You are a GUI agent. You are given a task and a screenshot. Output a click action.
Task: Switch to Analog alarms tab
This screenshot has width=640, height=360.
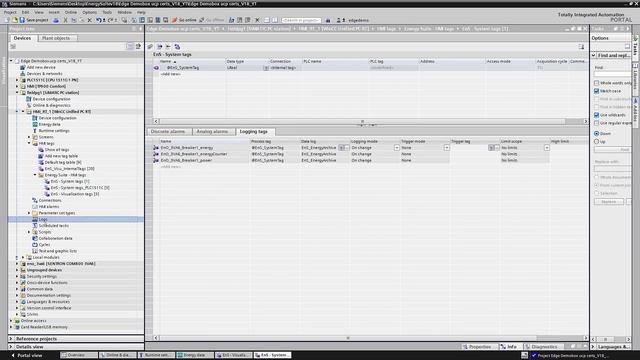click(x=212, y=131)
